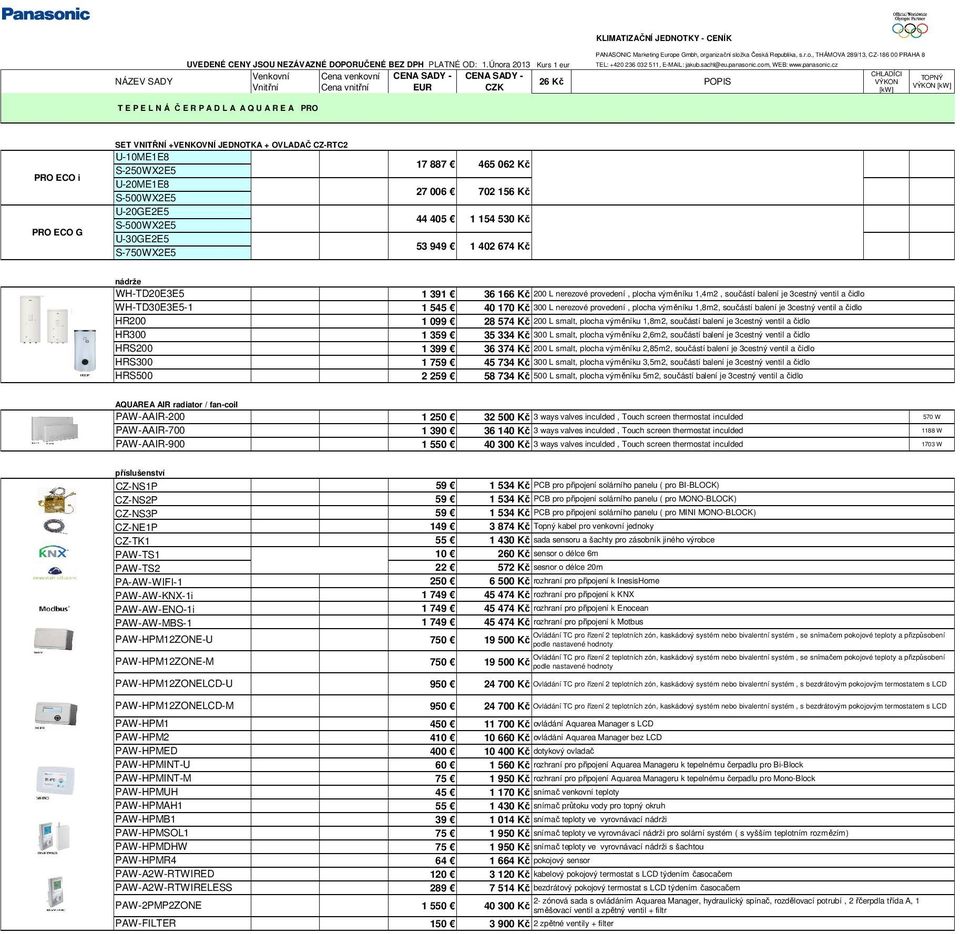Select the solar PCB board image

[x=56, y=500]
